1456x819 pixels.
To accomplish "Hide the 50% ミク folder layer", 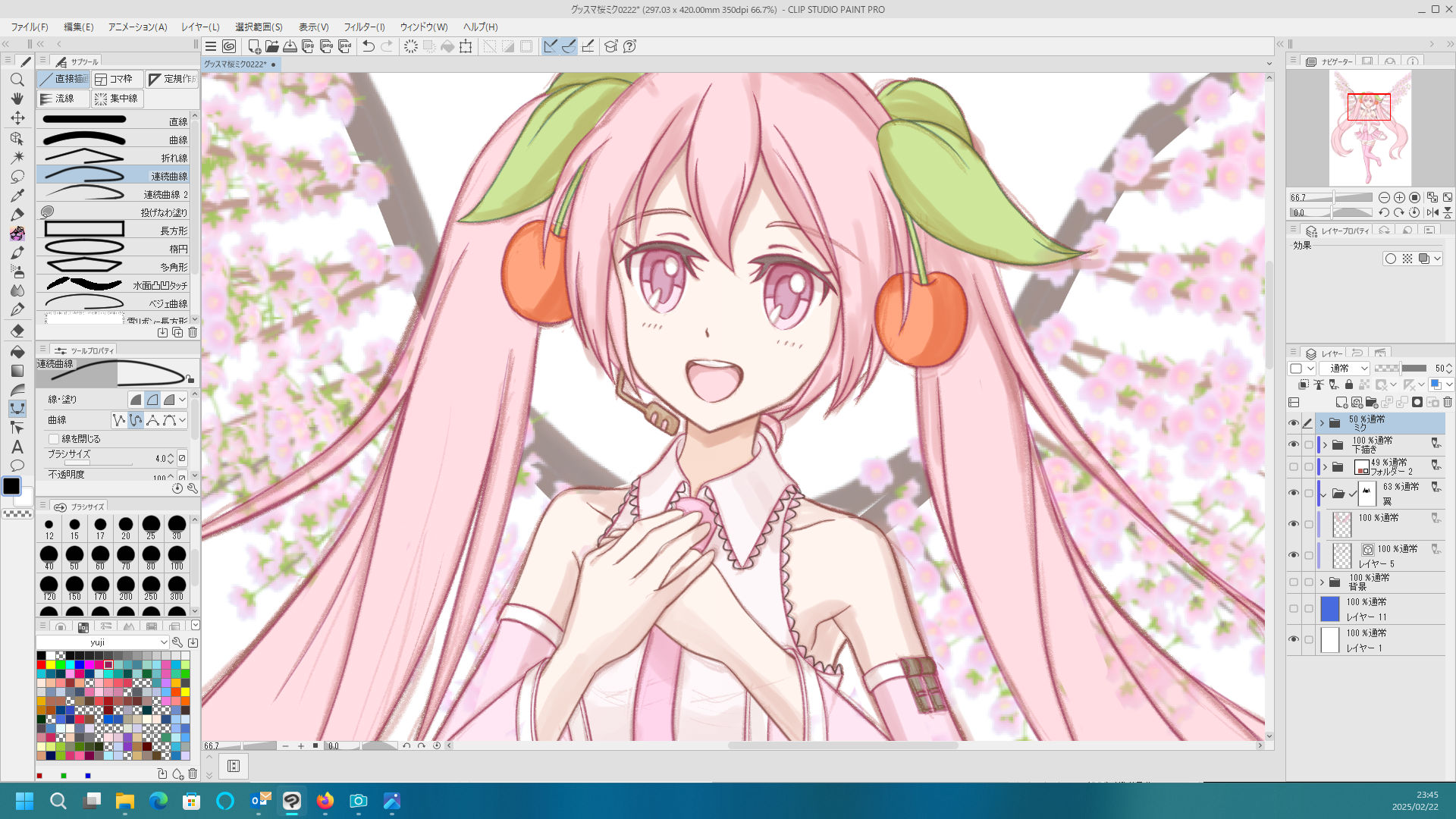I will (x=1294, y=423).
